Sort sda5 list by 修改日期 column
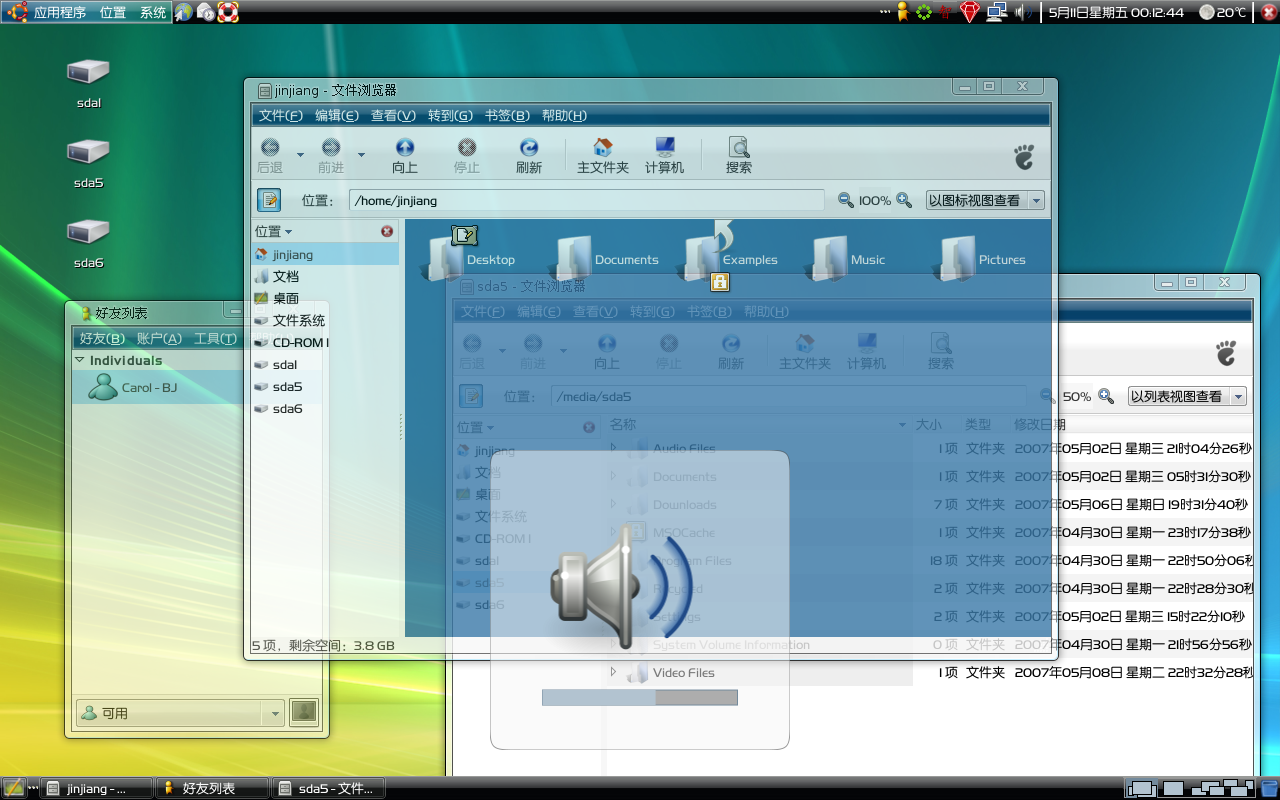 1040,424
